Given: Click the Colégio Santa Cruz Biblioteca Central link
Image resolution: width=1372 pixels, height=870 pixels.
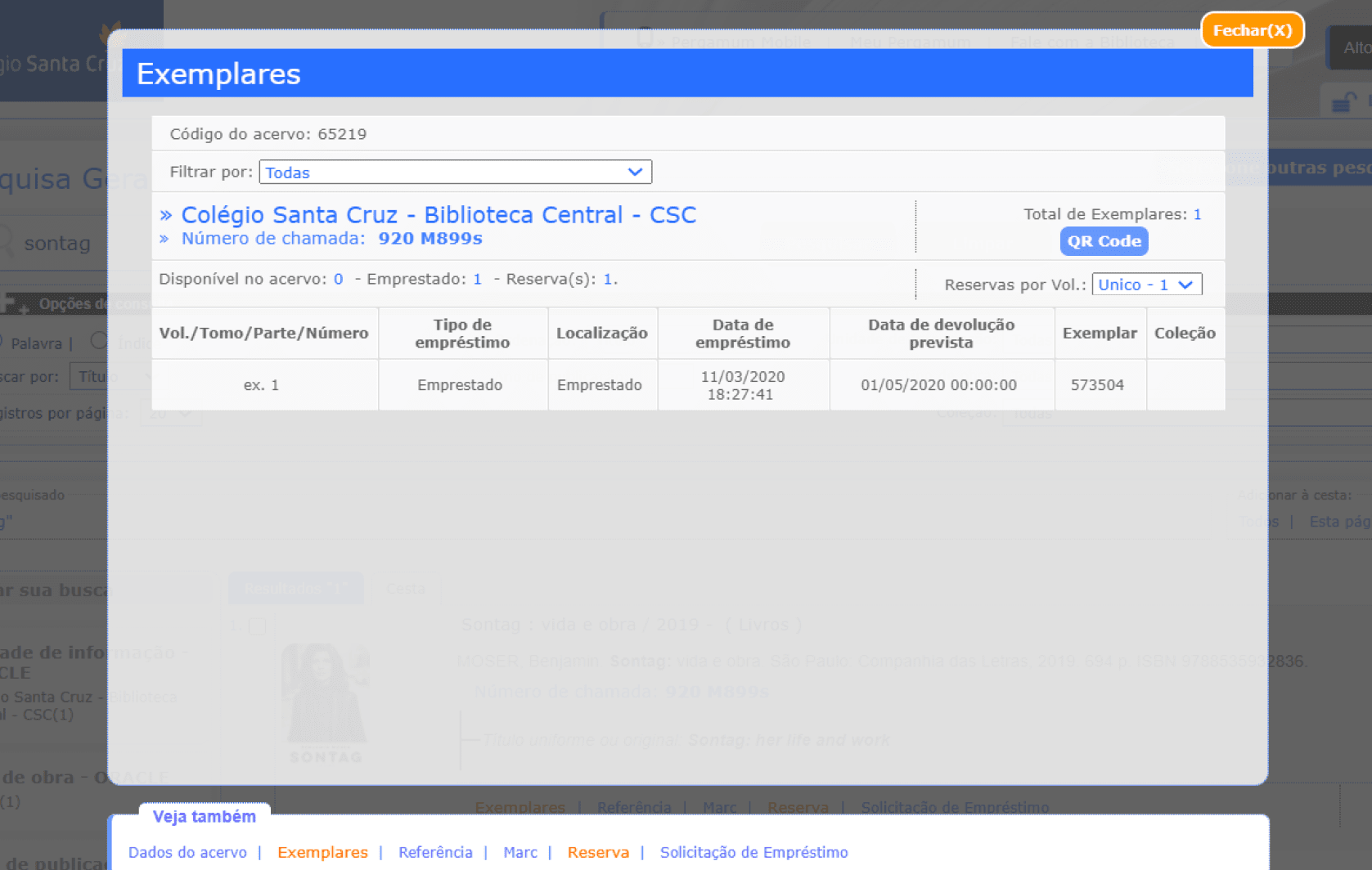Looking at the screenshot, I should pyautogui.click(x=438, y=215).
